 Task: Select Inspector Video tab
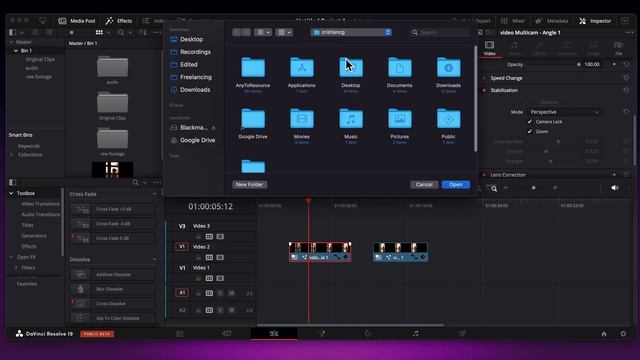489,48
